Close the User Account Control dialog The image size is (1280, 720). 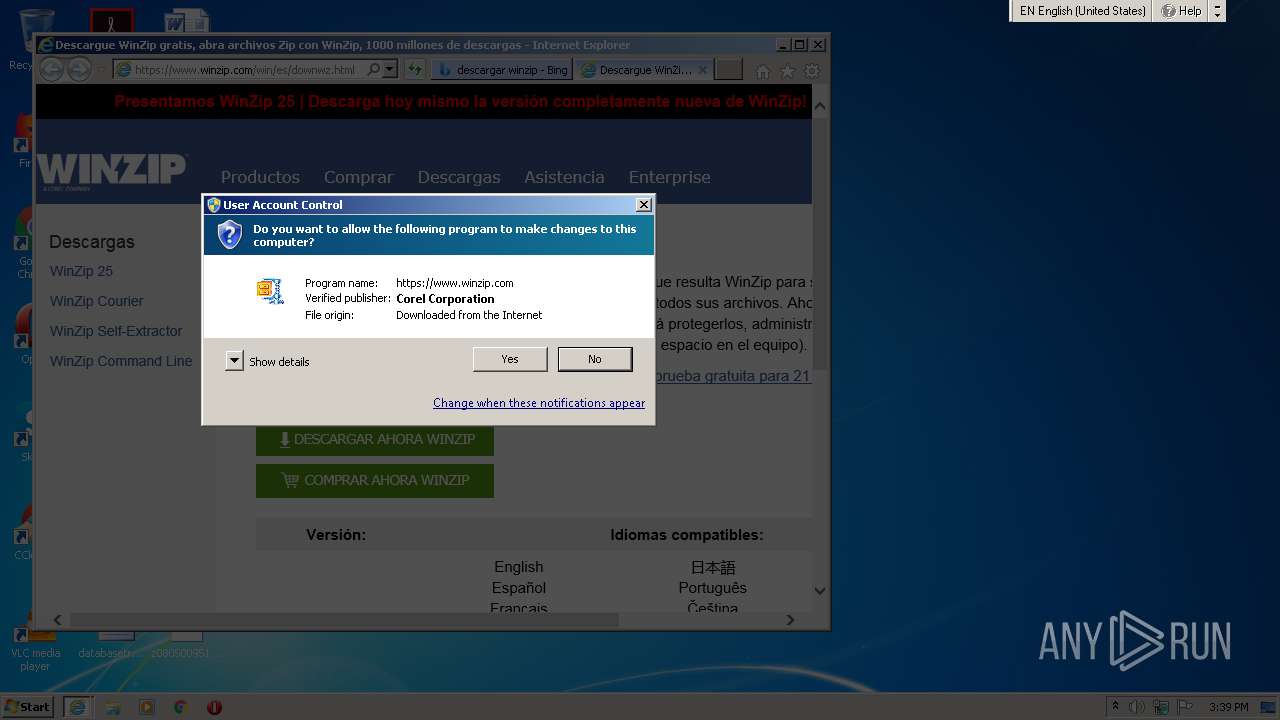(644, 204)
